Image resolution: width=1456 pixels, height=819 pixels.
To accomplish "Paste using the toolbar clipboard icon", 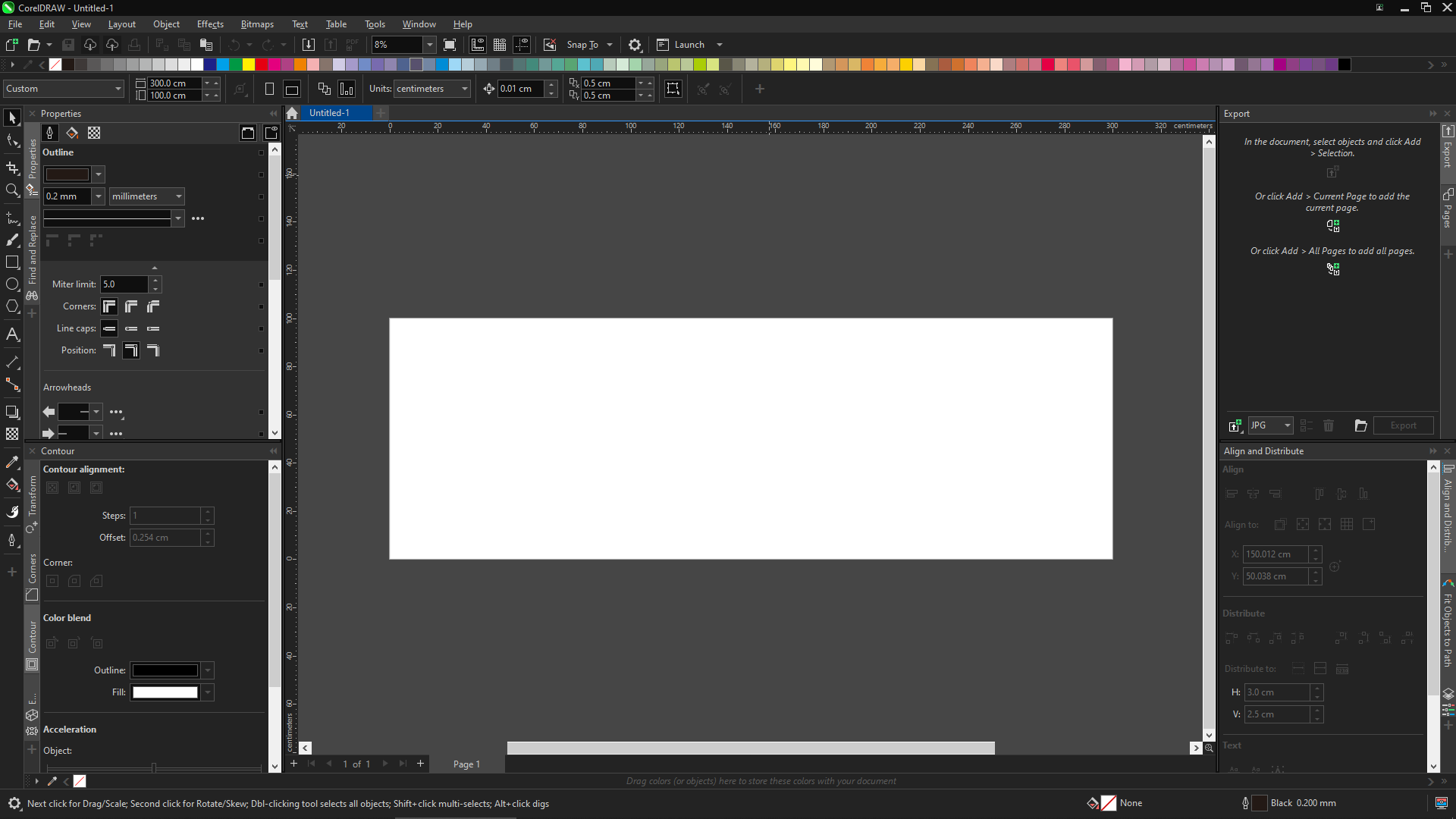I will pos(206,45).
